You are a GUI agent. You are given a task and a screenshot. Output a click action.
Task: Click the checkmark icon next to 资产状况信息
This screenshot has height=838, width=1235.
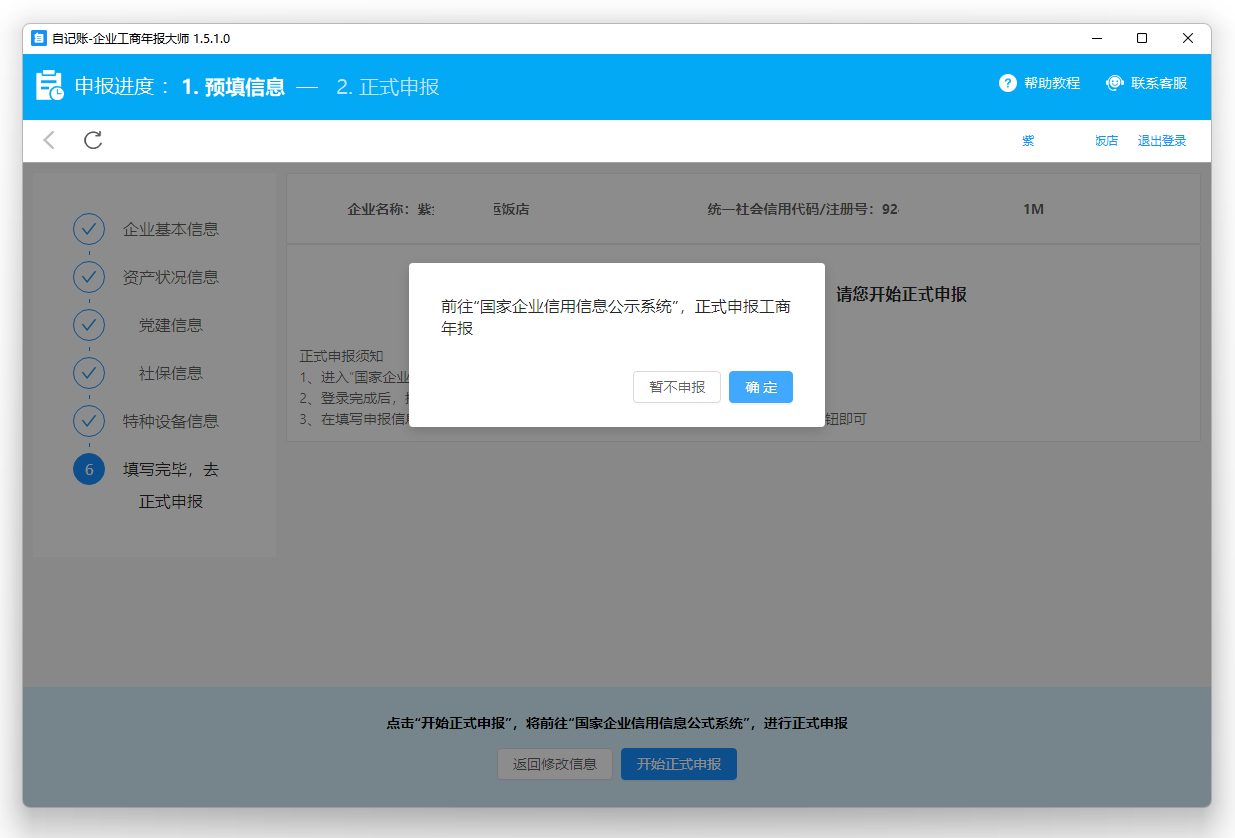[x=89, y=277]
